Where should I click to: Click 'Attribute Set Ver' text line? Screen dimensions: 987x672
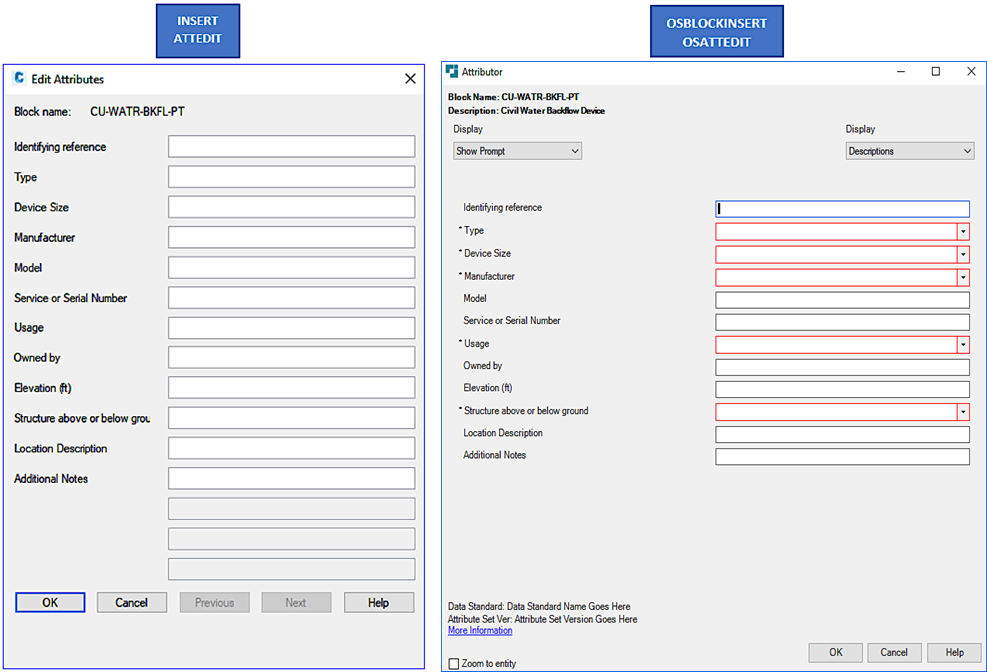coord(543,619)
